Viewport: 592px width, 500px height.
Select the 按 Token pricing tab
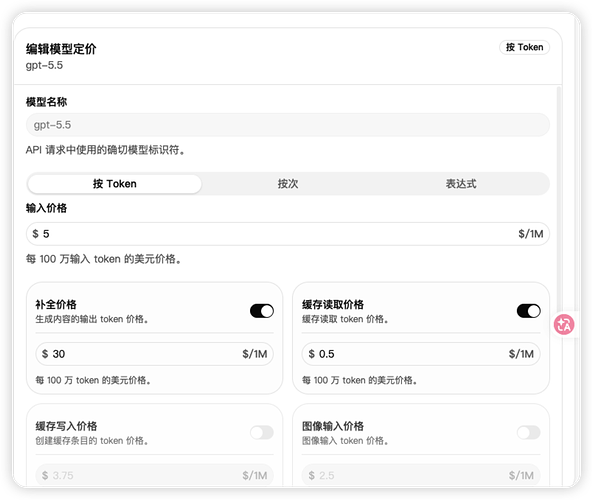(x=115, y=184)
